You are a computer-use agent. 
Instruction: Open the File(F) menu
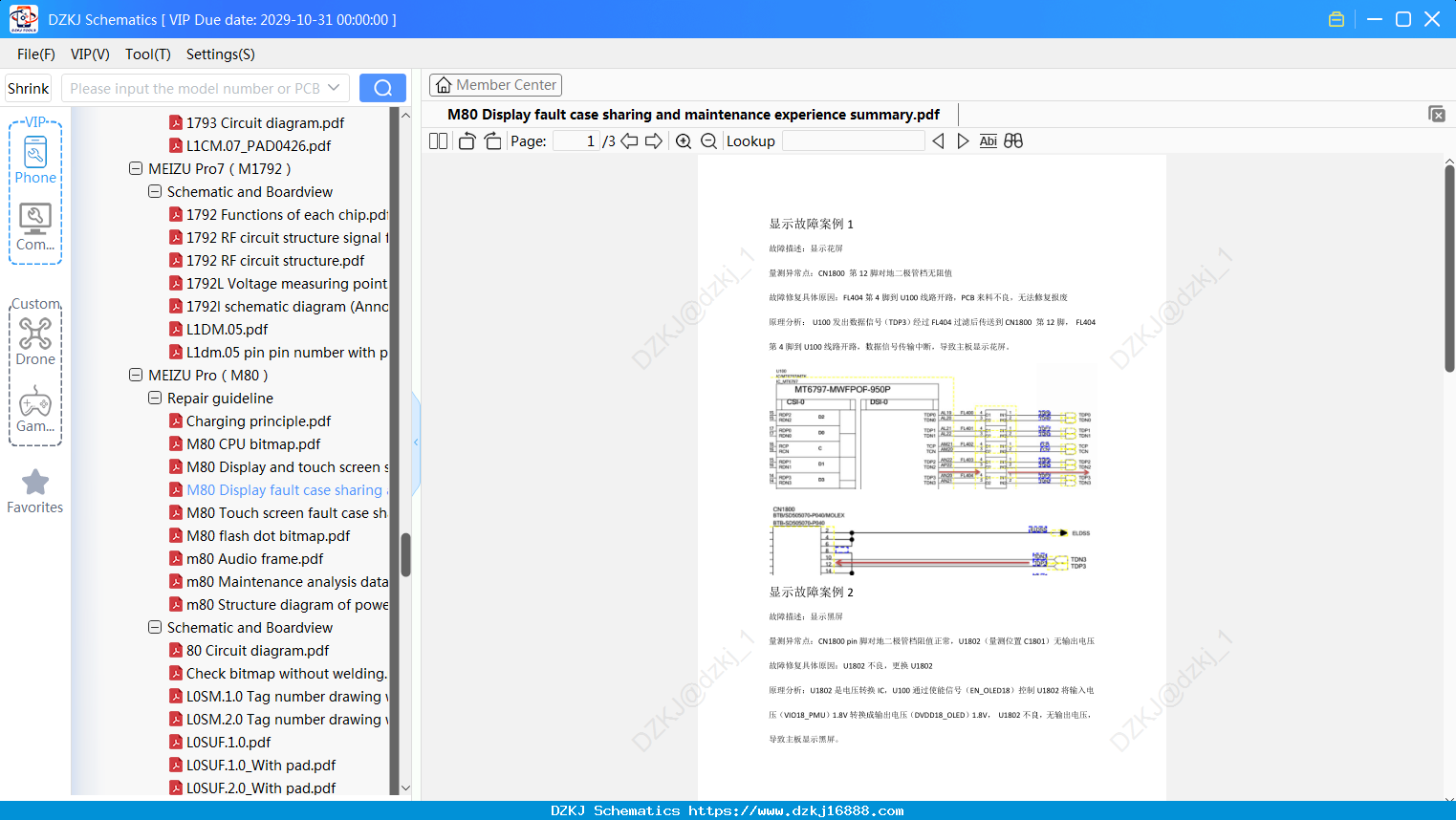[x=36, y=54]
